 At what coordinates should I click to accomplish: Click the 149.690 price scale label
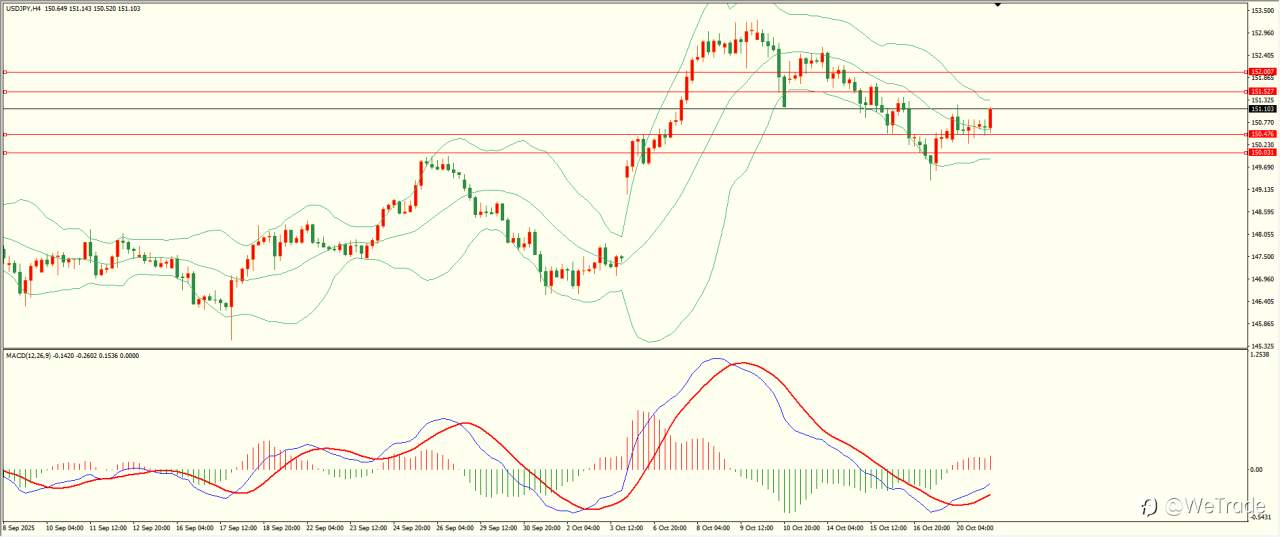pos(1262,167)
